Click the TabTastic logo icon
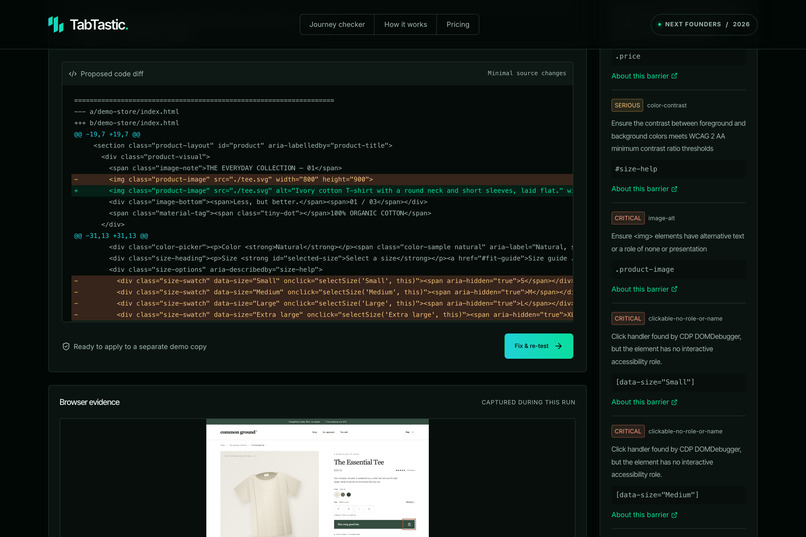This screenshot has width=806, height=537. pyautogui.click(x=56, y=24)
